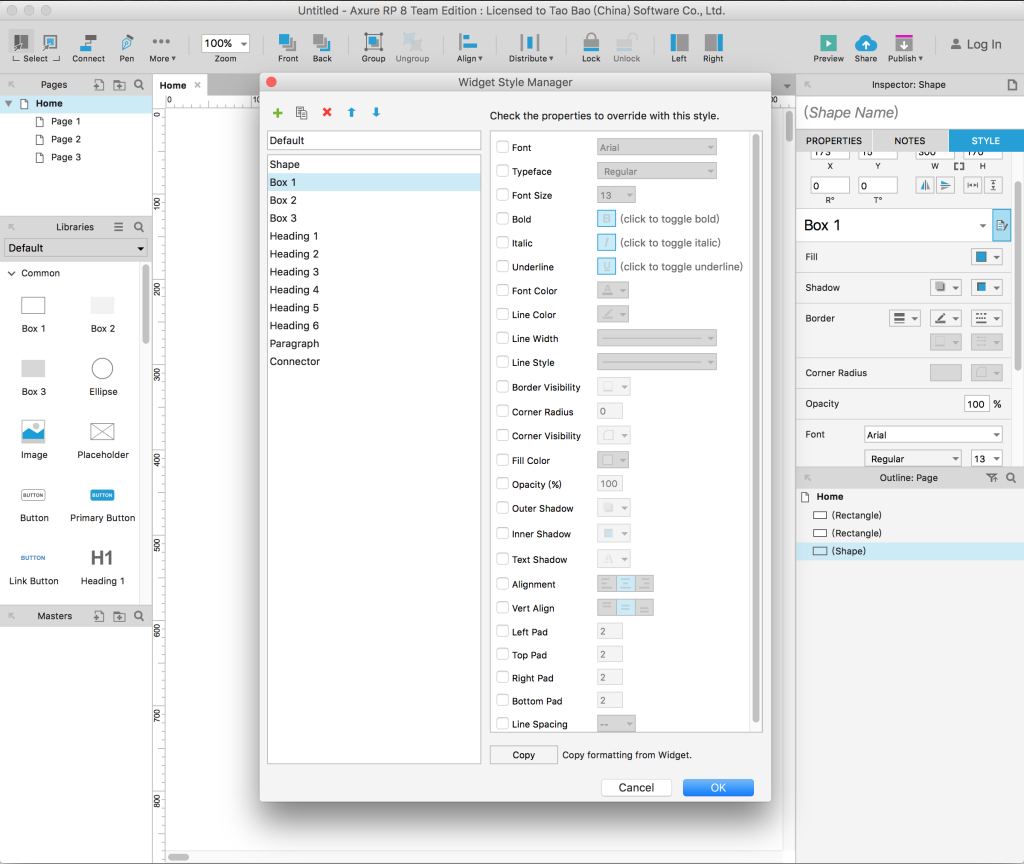This screenshot has height=864, width=1024.
Task: Lock the selected widget
Action: coord(591,48)
